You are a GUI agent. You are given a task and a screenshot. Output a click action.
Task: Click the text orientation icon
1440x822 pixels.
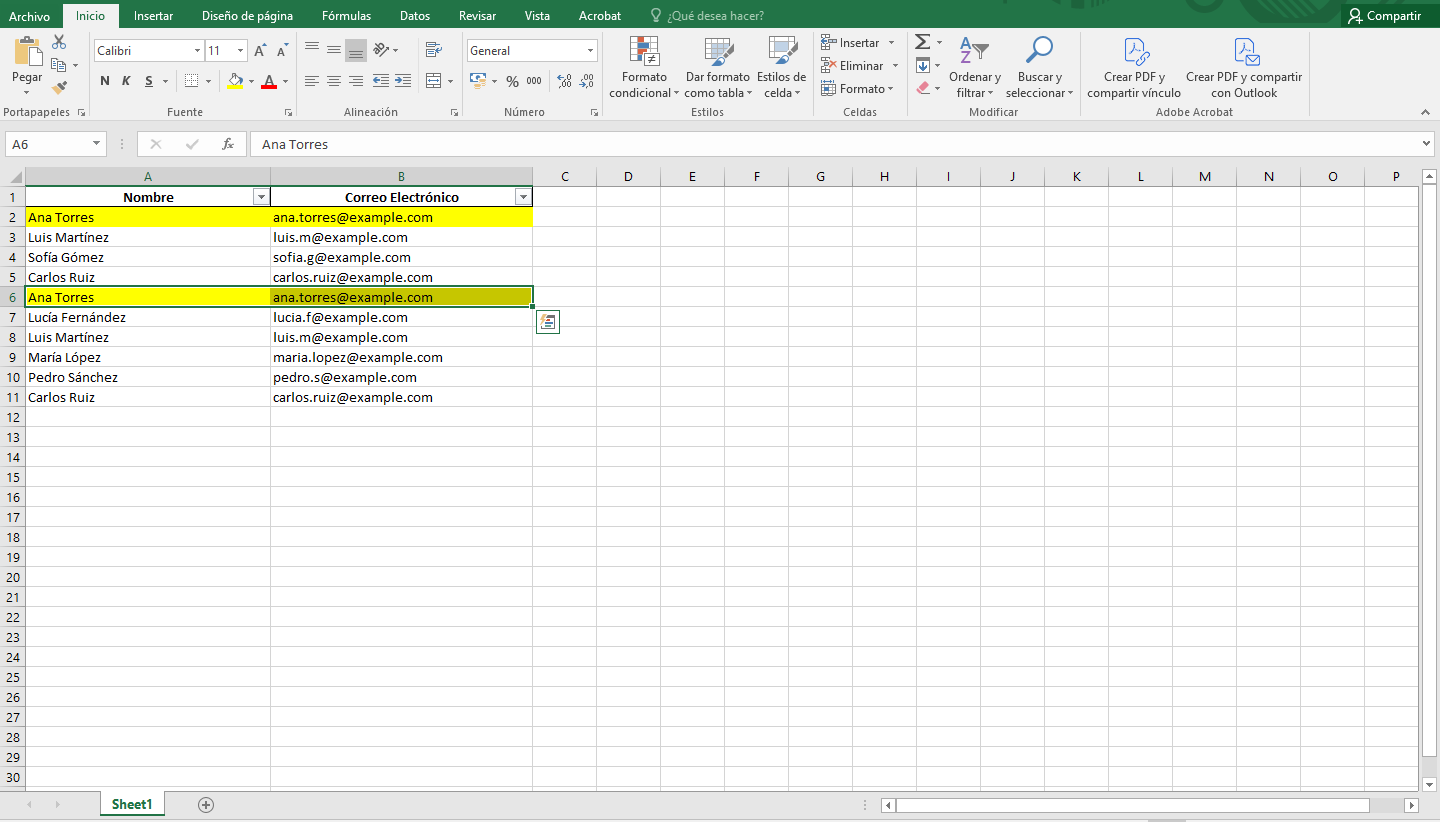tap(381, 50)
